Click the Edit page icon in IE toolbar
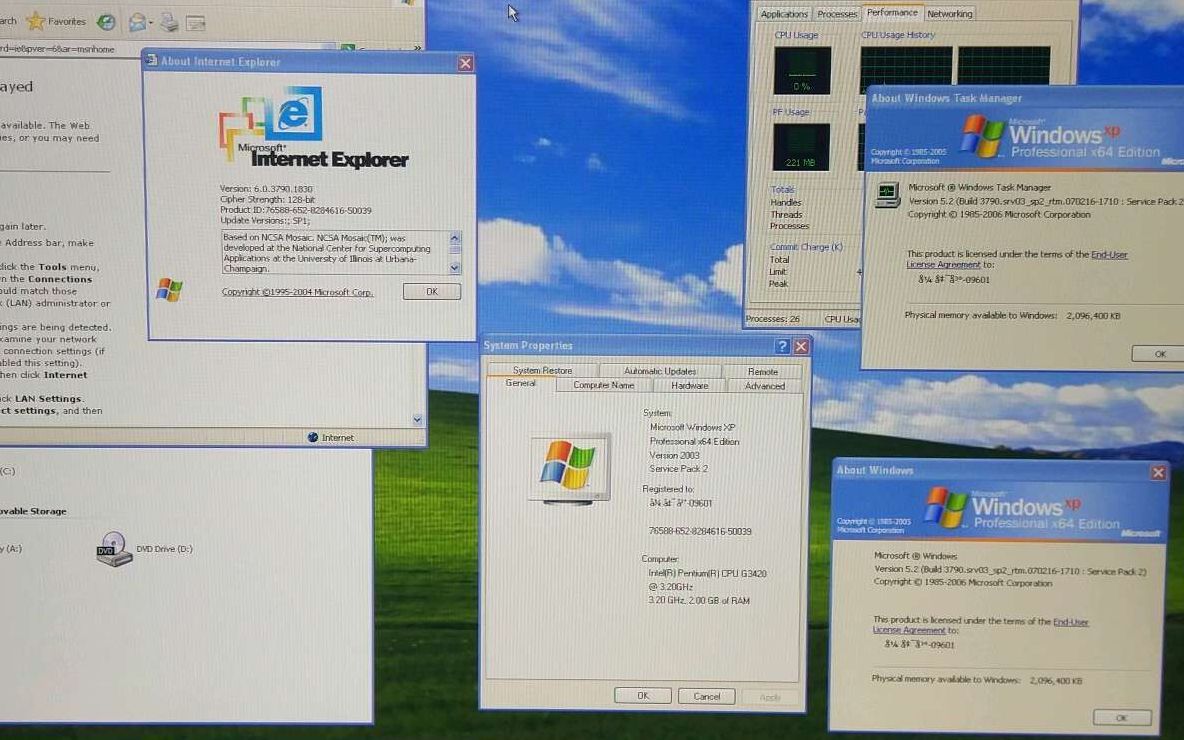 (x=196, y=23)
